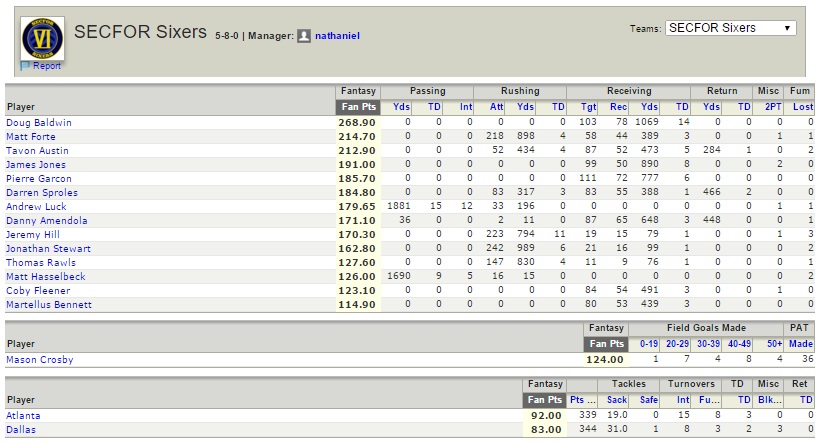Sort defense table by Fan Pts
819x443 pixels.
(545, 400)
